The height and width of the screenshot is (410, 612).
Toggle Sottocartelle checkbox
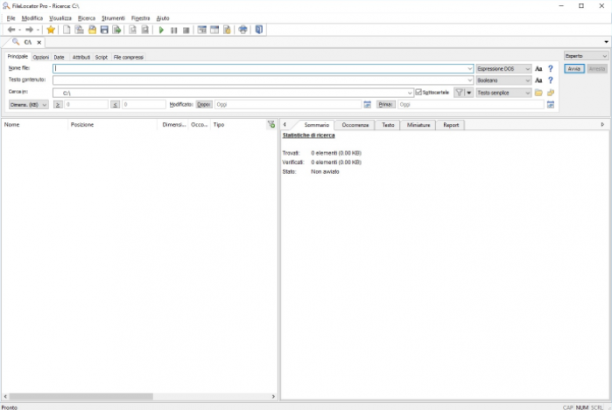[x=418, y=92]
